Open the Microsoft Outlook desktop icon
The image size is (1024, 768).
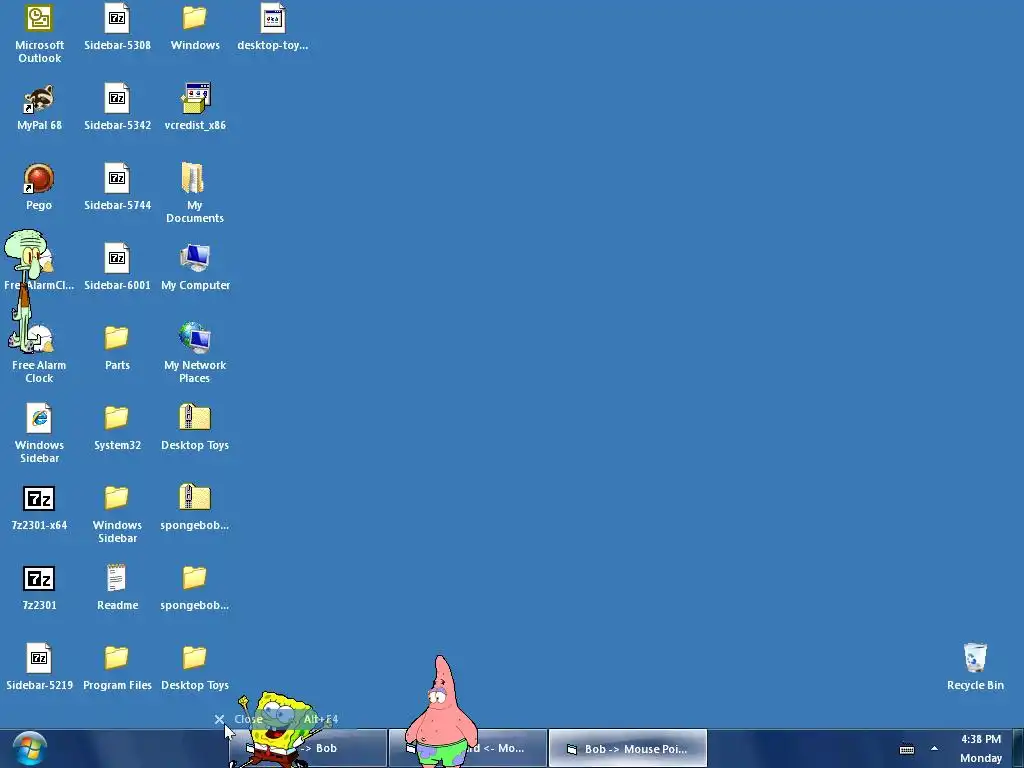(39, 18)
